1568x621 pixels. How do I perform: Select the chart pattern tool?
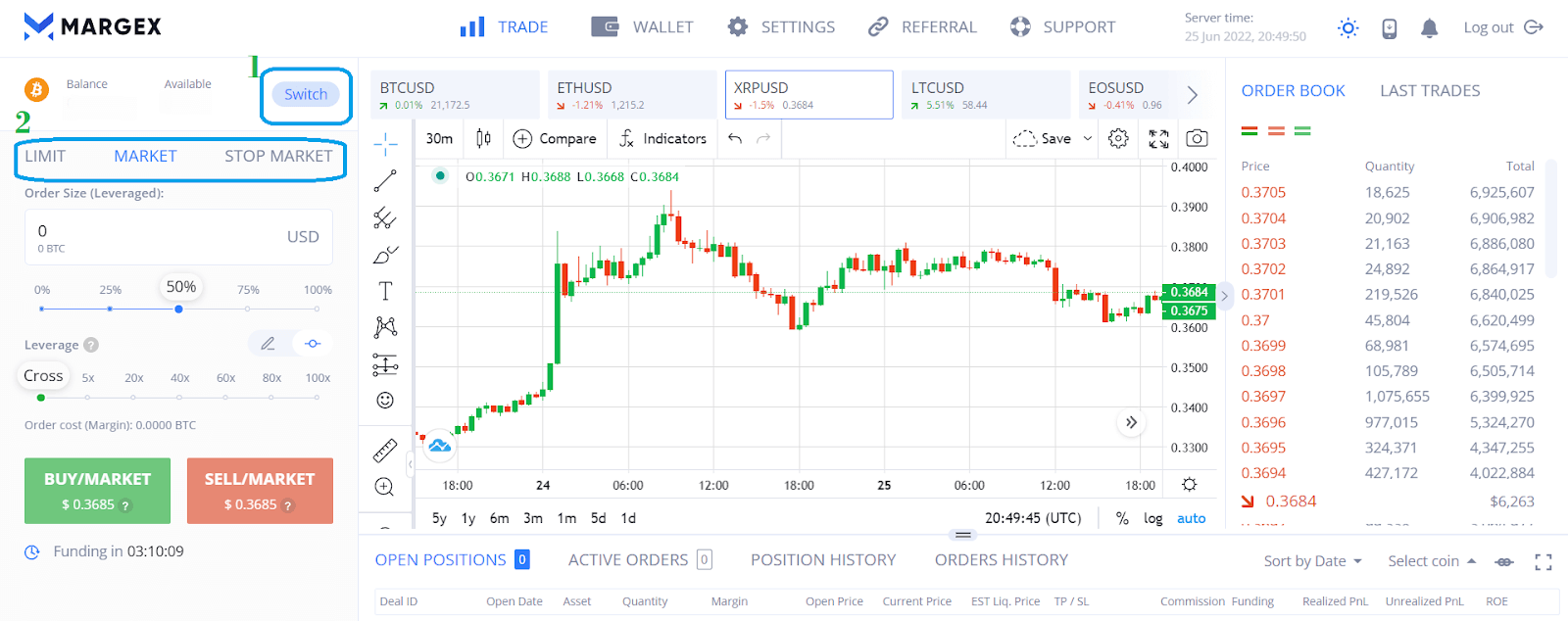point(385,327)
